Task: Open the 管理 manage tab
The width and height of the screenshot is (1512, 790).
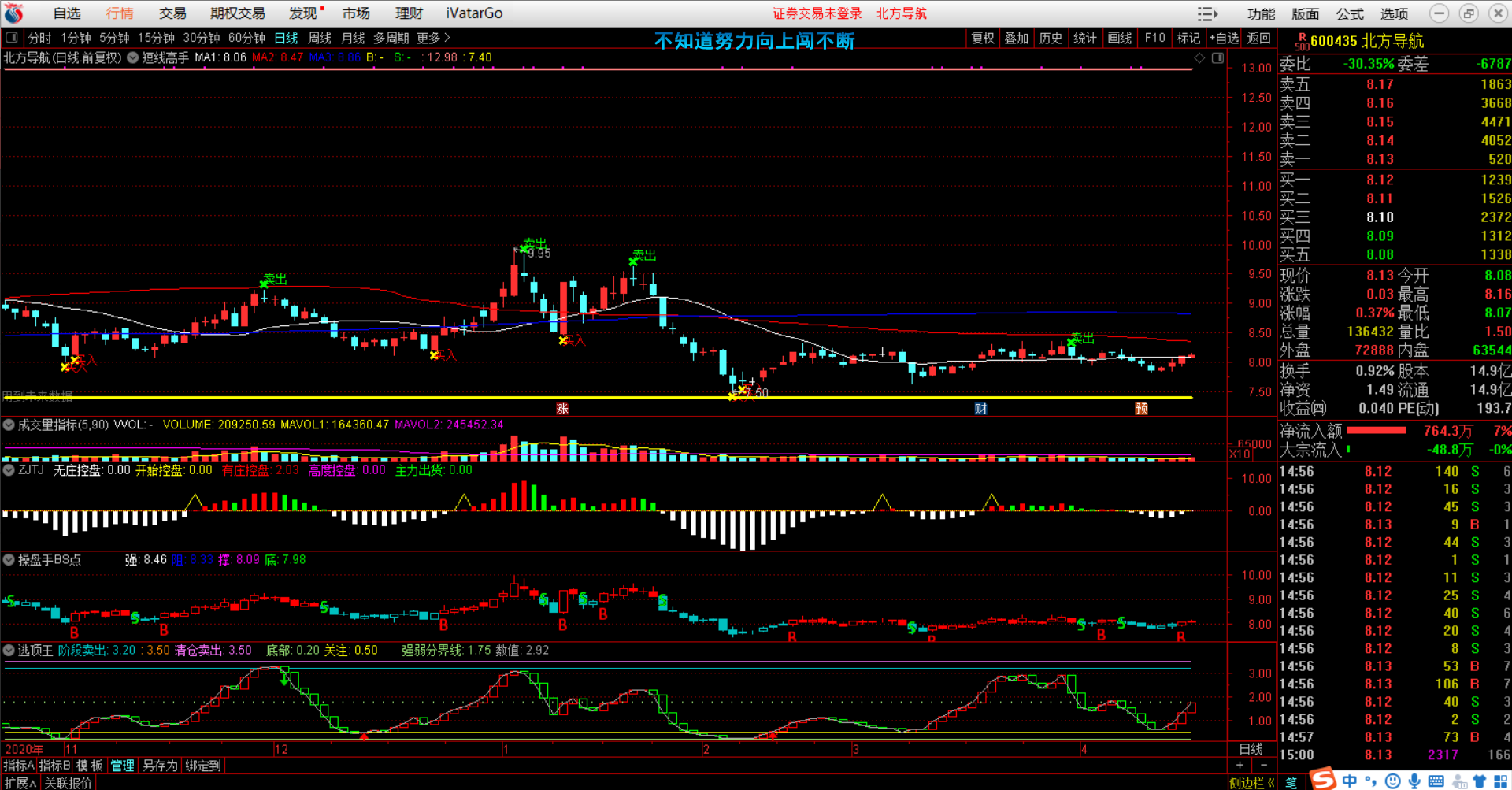Action: click(x=122, y=766)
